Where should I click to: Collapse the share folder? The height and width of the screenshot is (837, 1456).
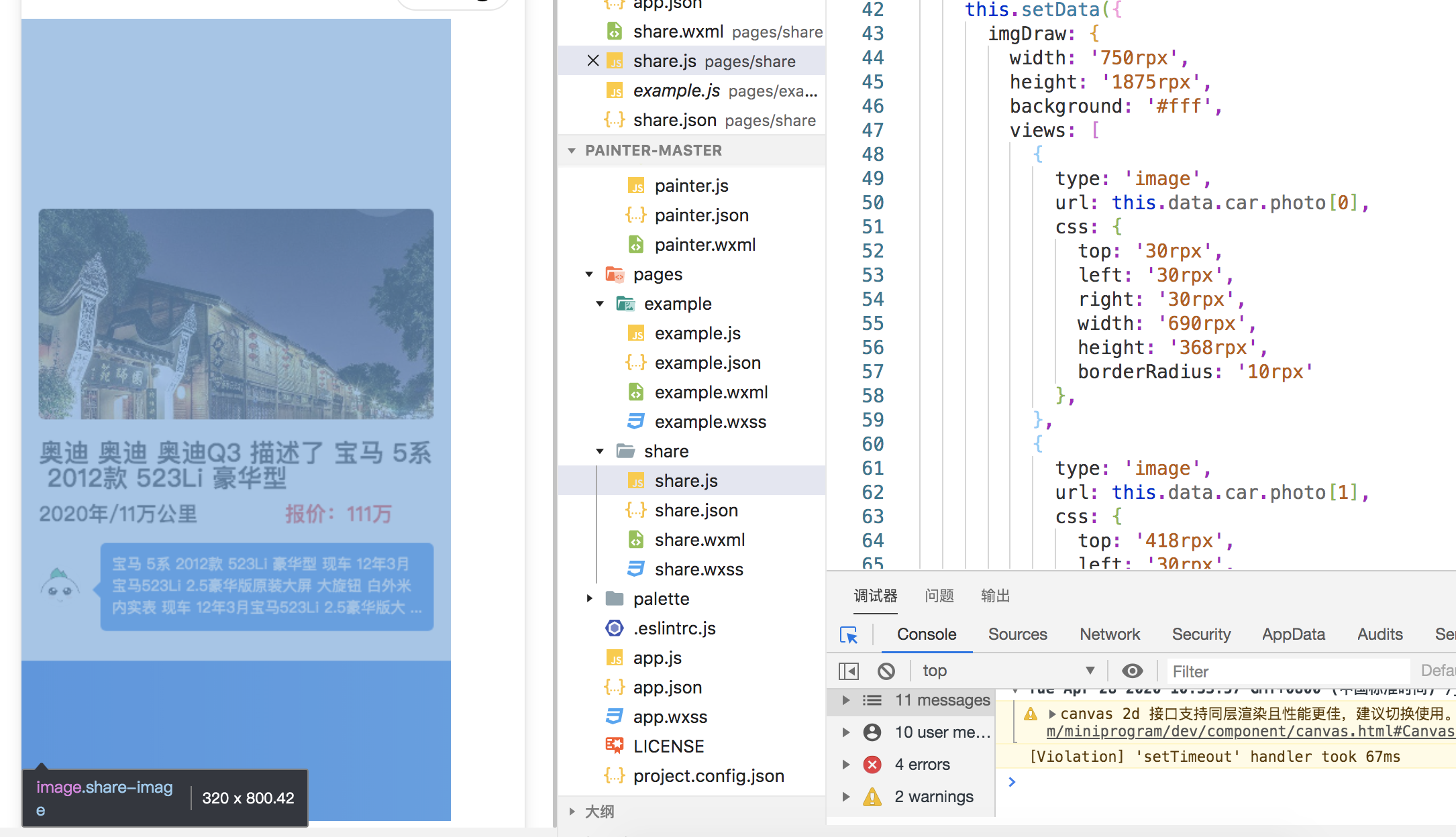click(600, 451)
